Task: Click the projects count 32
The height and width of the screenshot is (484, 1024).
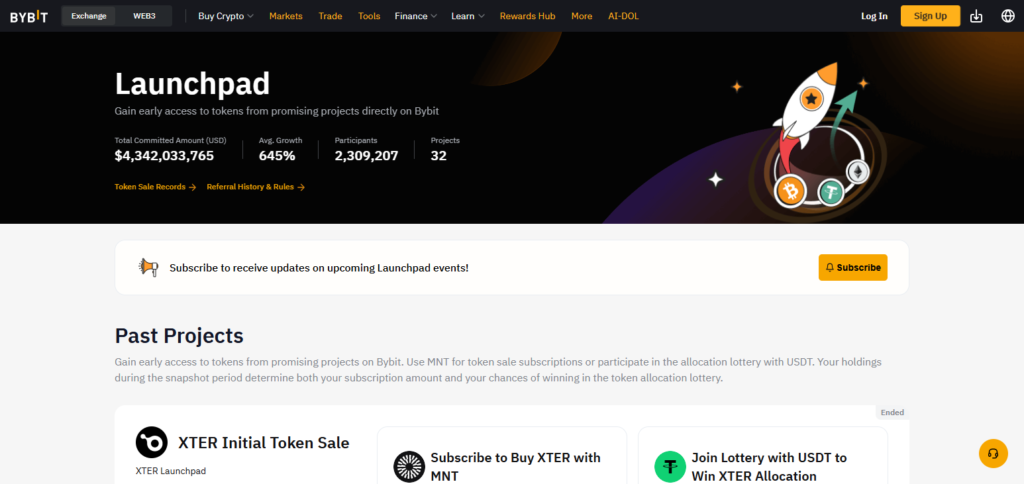Action: [x=439, y=155]
